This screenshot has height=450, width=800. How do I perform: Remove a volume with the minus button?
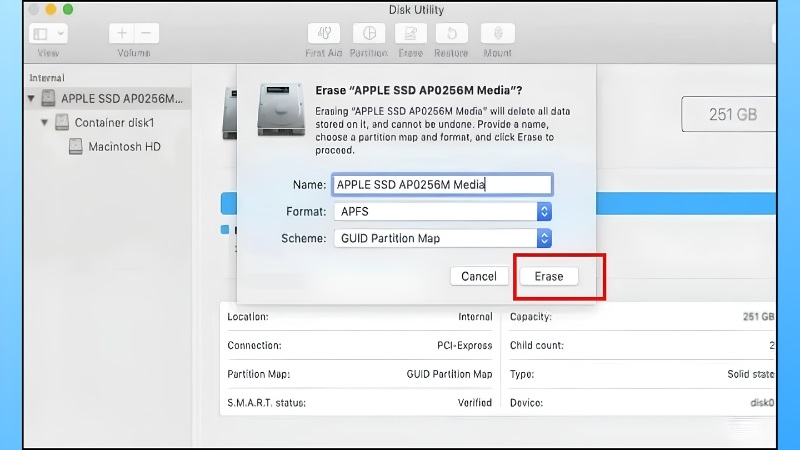[x=146, y=34]
